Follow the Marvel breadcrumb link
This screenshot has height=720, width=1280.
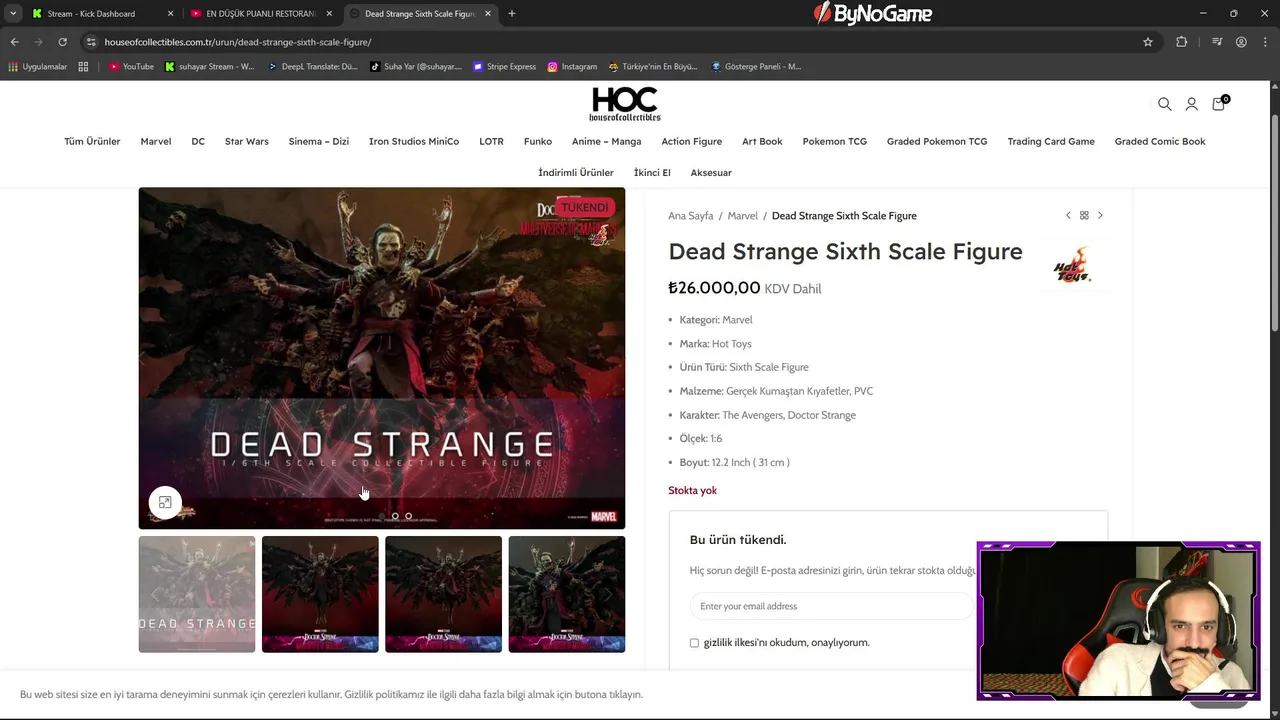pyautogui.click(x=743, y=216)
